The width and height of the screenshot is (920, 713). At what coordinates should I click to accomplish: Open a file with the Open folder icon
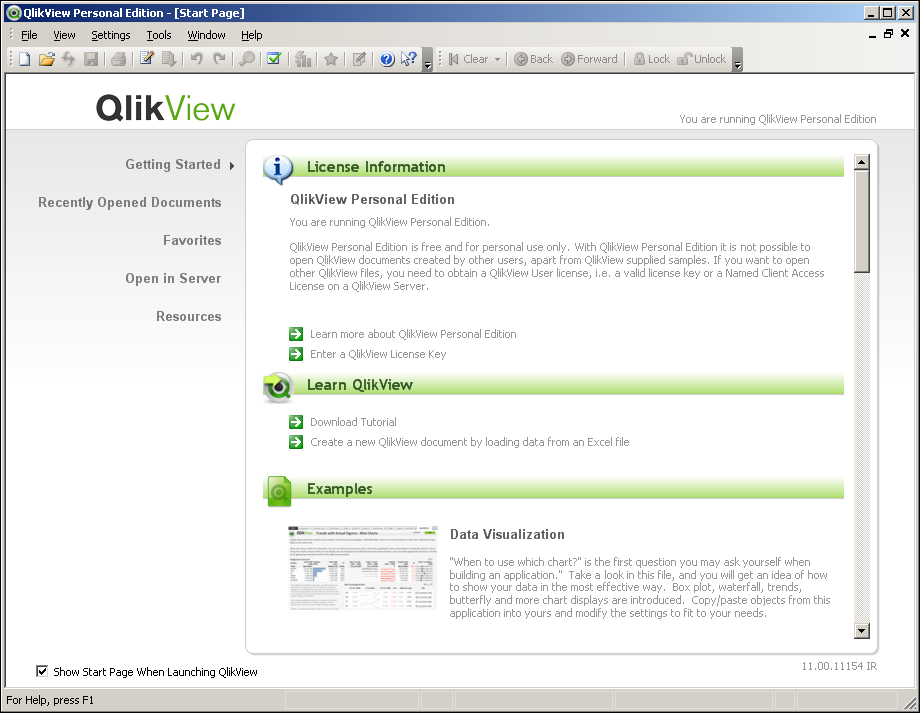click(46, 58)
